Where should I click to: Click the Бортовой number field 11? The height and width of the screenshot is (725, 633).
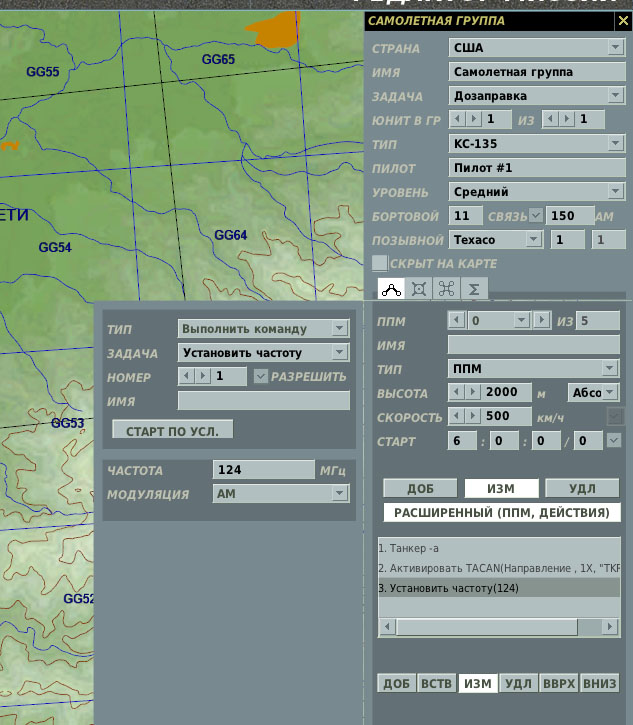466,215
